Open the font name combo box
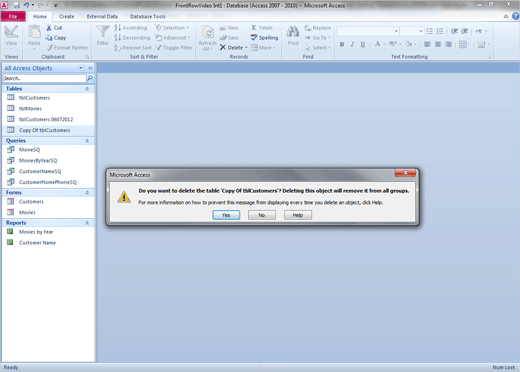The image size is (520, 372). tap(368, 31)
